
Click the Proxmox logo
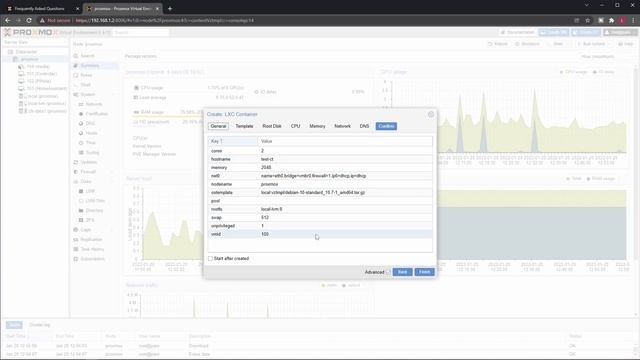pos(30,32)
